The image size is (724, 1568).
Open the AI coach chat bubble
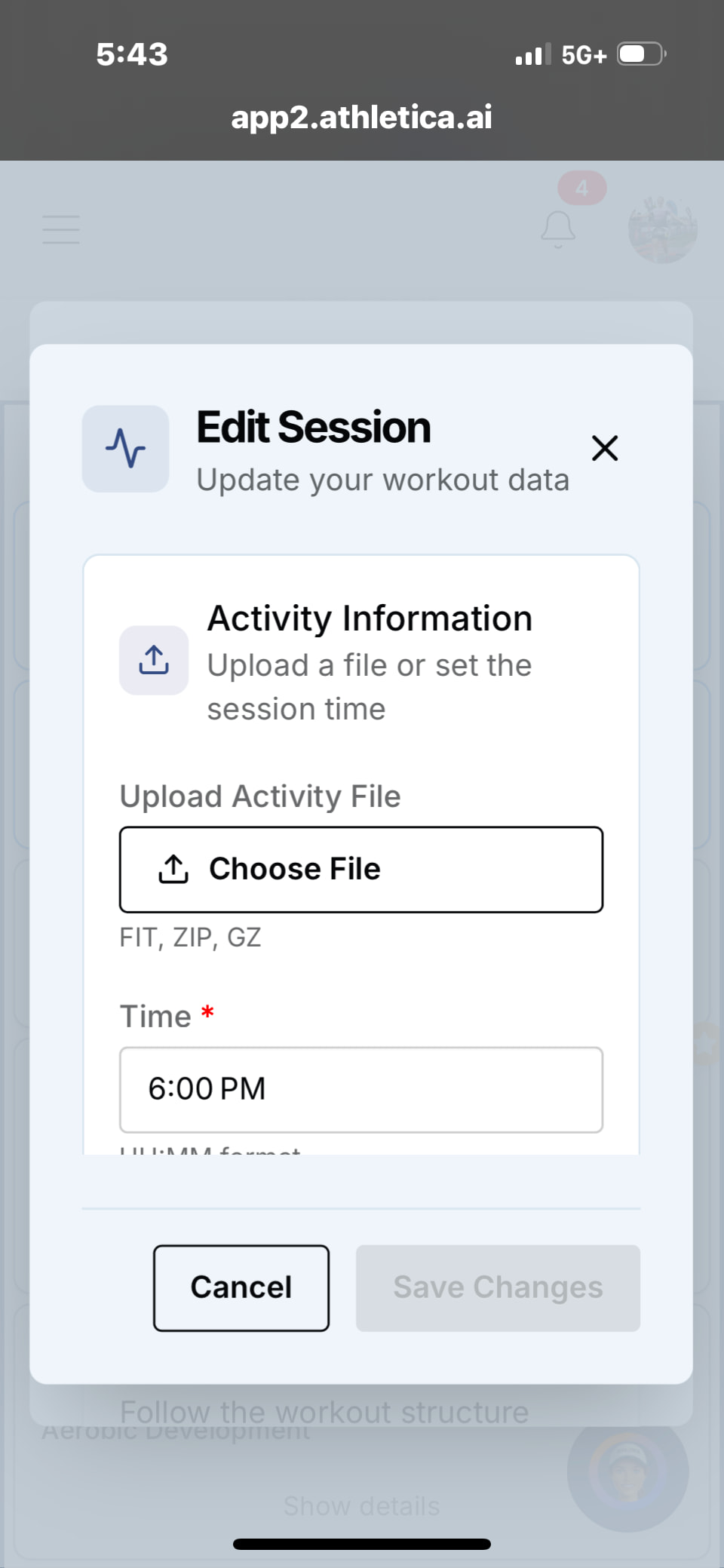click(x=627, y=1471)
